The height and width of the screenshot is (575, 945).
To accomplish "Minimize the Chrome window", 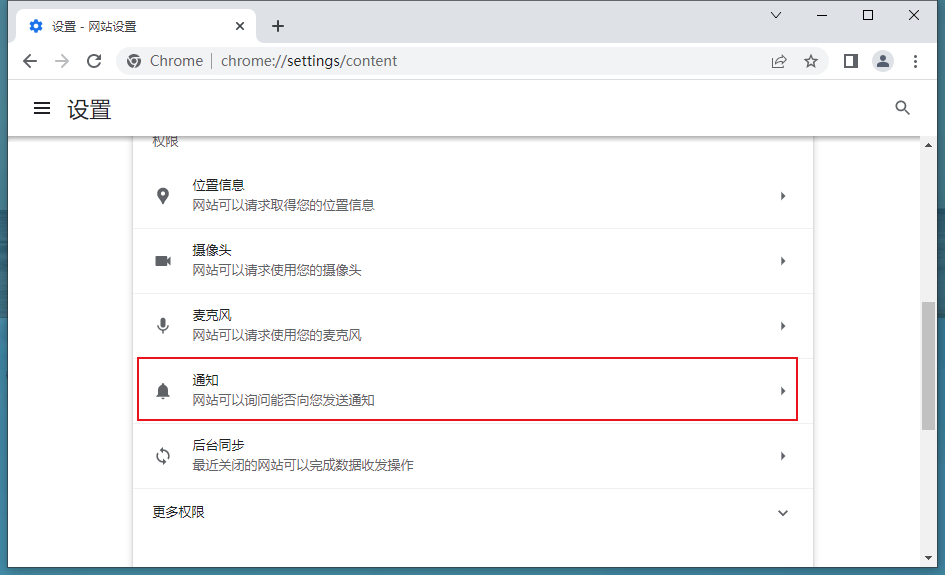I will [822, 15].
